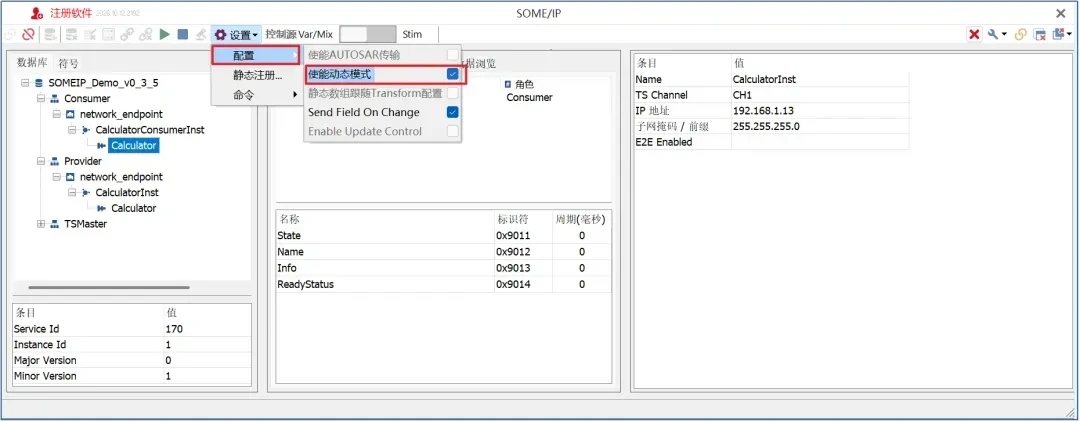This screenshot has height=422, width=1080.
Task: Click the 角色 role icon
Action: click(508, 85)
